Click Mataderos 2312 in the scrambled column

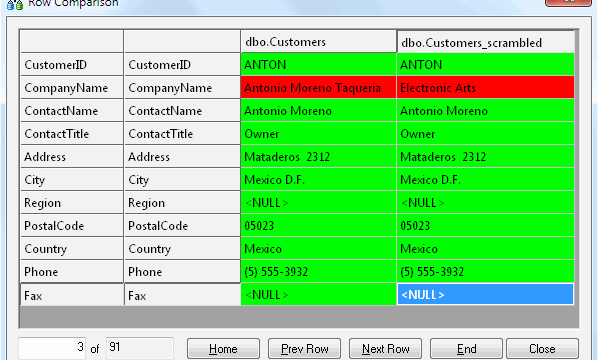point(485,156)
